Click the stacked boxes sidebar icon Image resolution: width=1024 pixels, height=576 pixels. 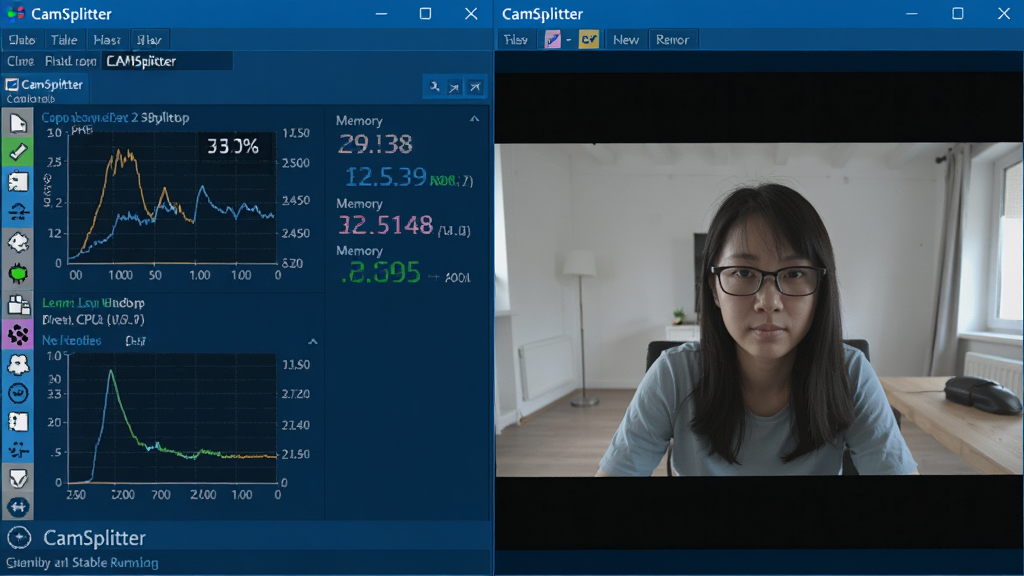pyautogui.click(x=18, y=304)
